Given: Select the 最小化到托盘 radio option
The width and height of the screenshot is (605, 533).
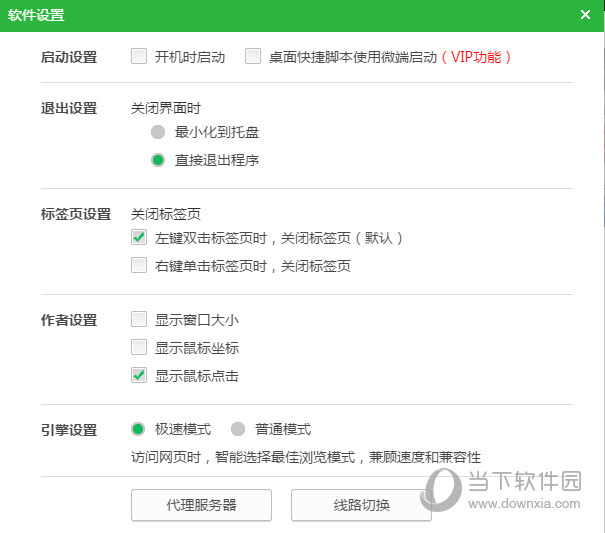Looking at the screenshot, I should coord(158,132).
